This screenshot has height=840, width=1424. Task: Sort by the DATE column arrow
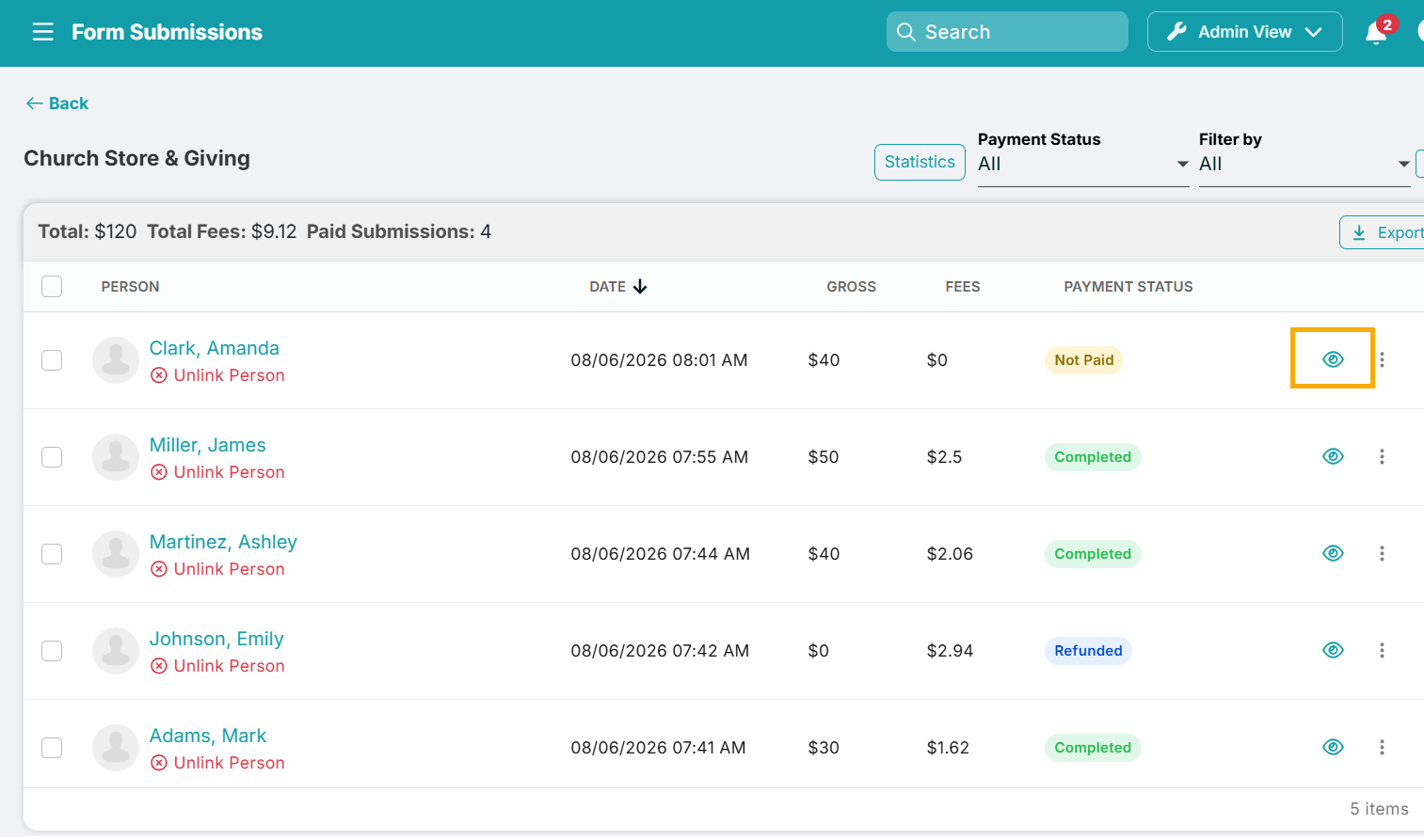point(640,287)
